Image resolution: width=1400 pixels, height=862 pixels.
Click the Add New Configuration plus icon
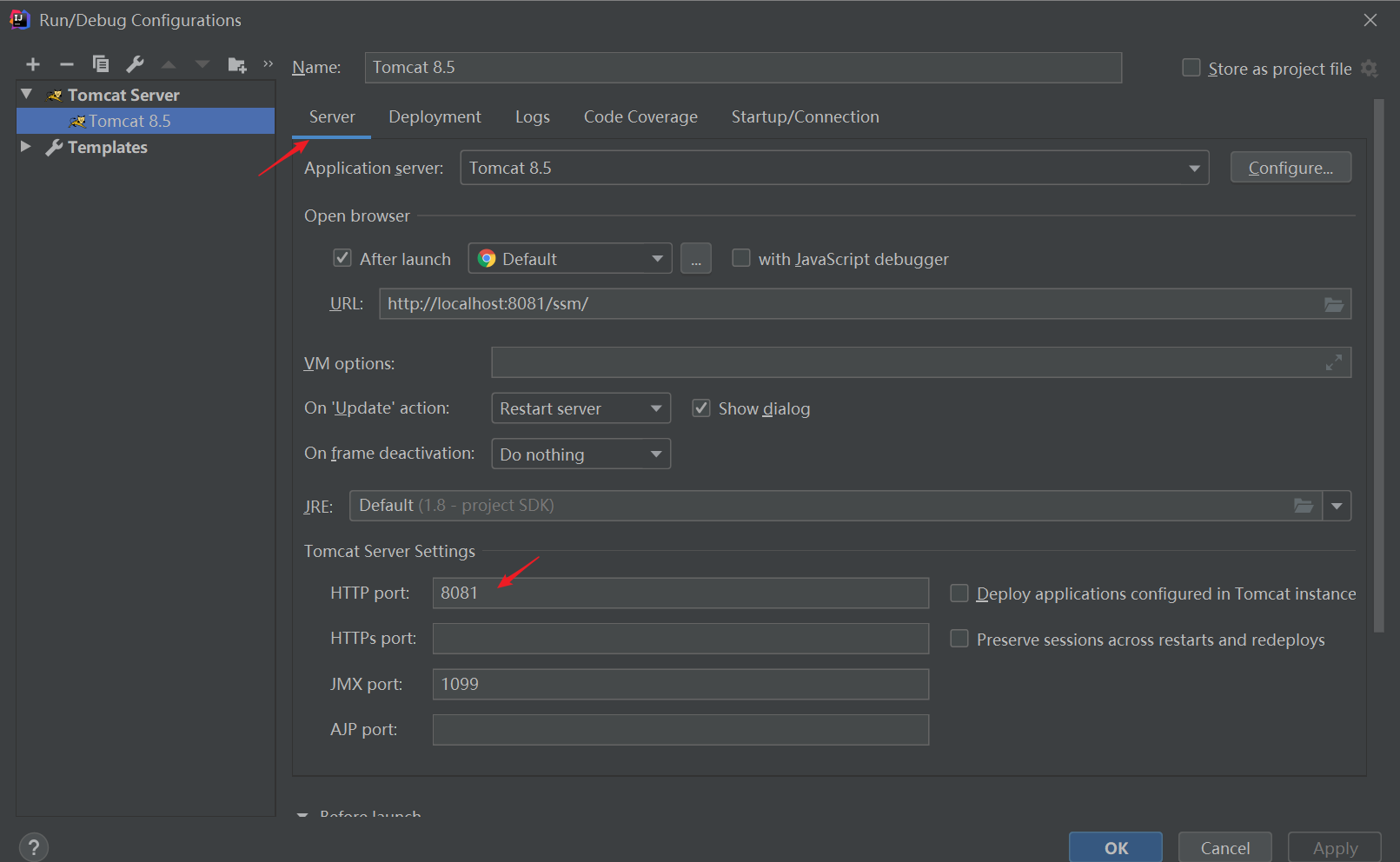33,64
